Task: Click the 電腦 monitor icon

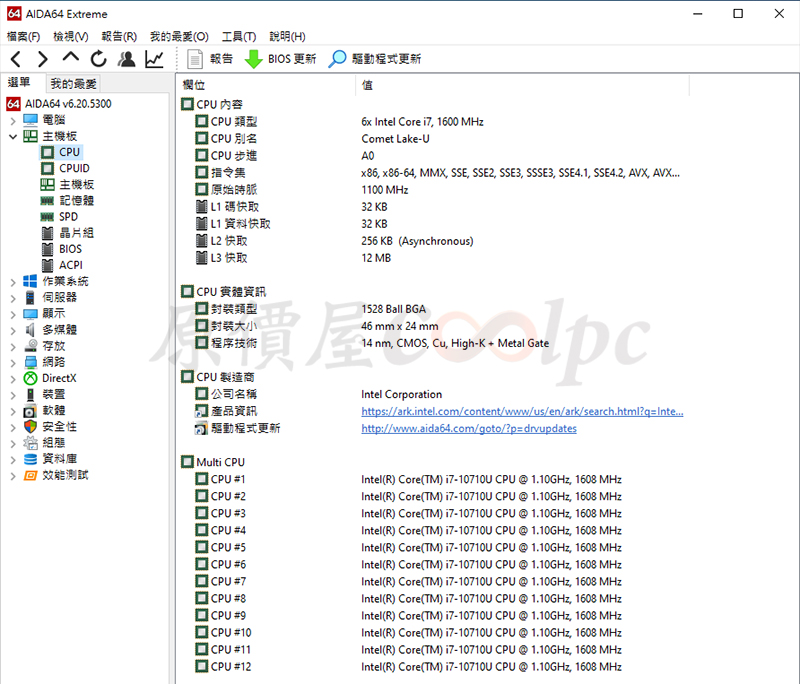Action: tap(31, 120)
